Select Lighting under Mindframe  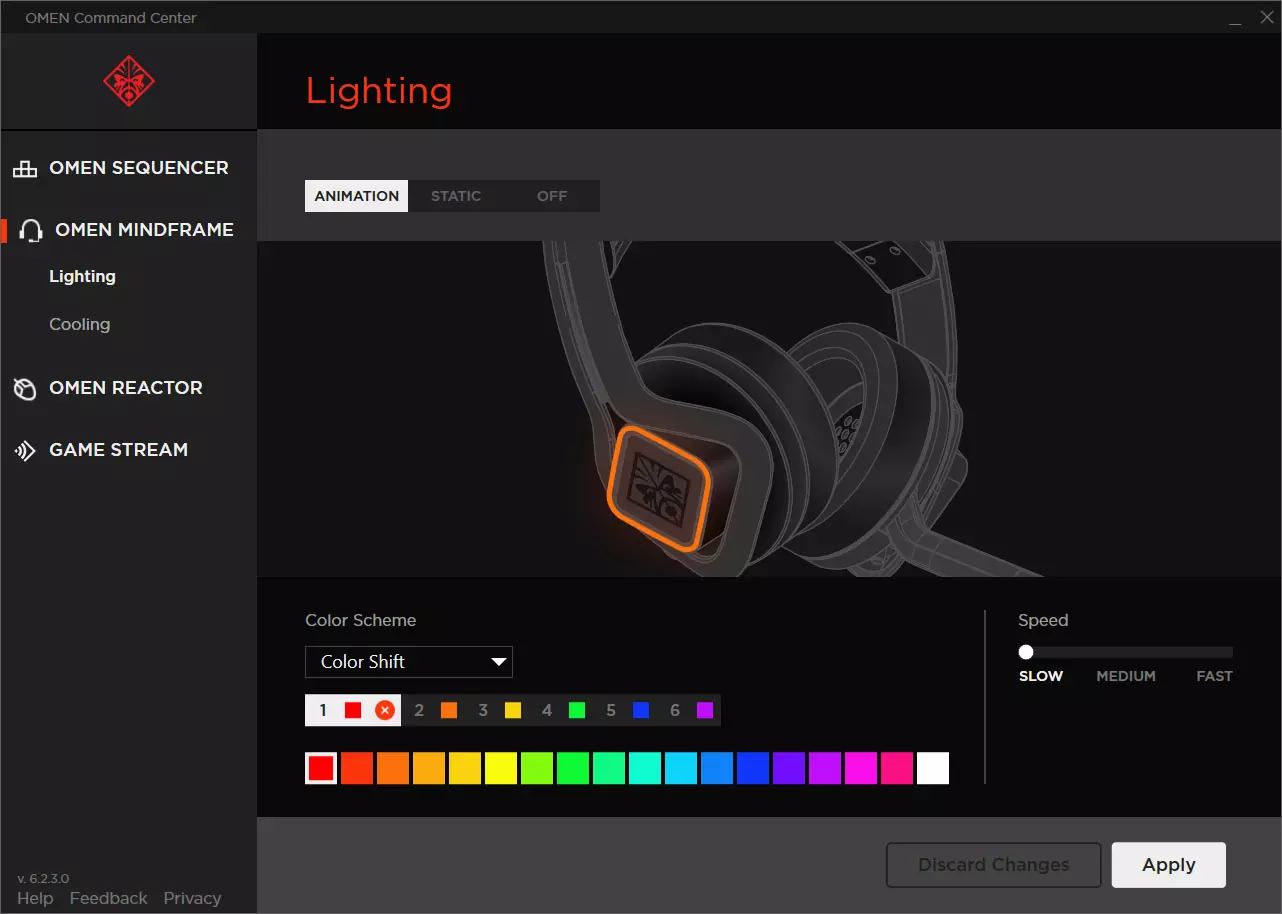click(82, 276)
